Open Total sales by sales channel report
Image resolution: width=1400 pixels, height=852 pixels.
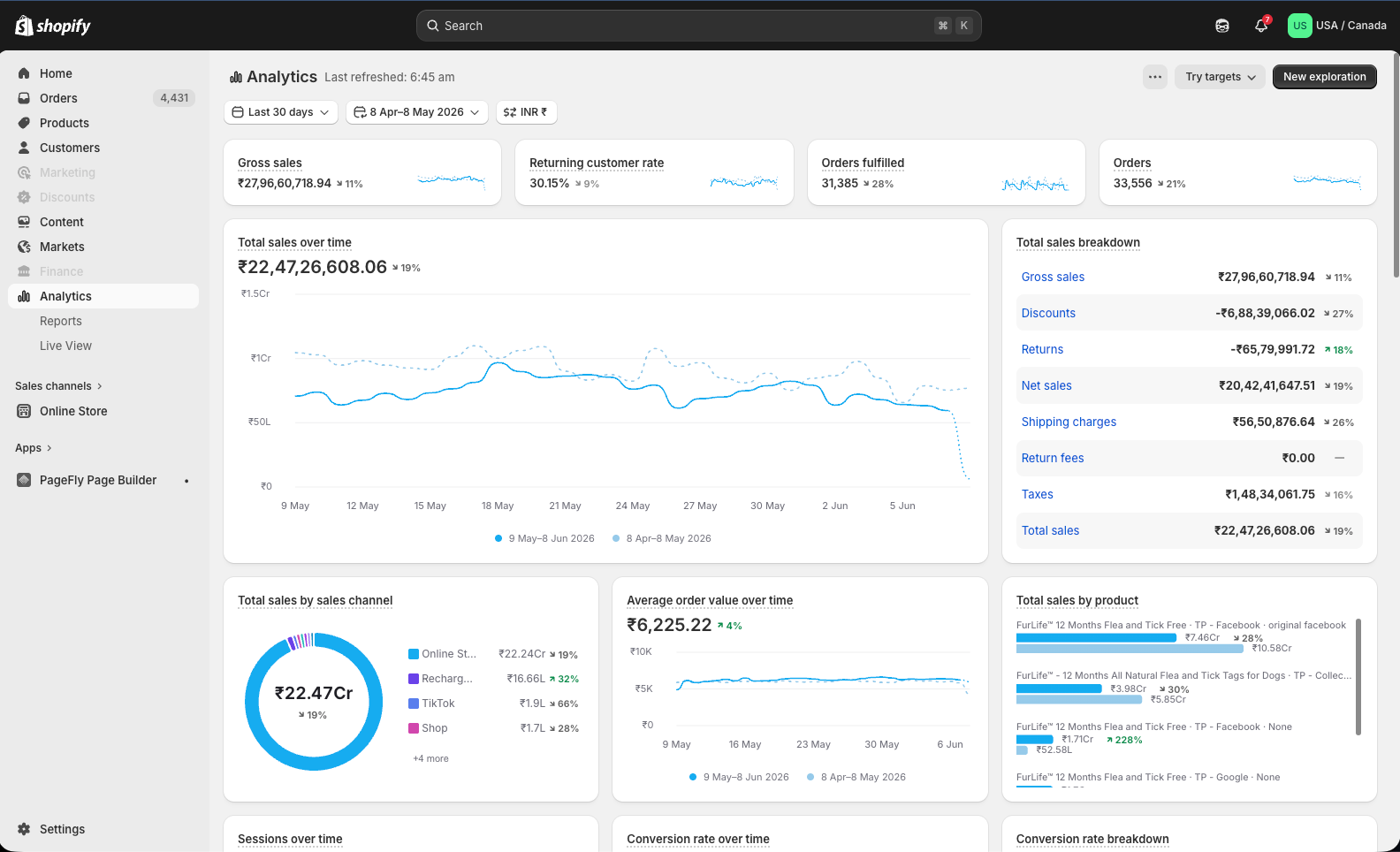tap(315, 600)
